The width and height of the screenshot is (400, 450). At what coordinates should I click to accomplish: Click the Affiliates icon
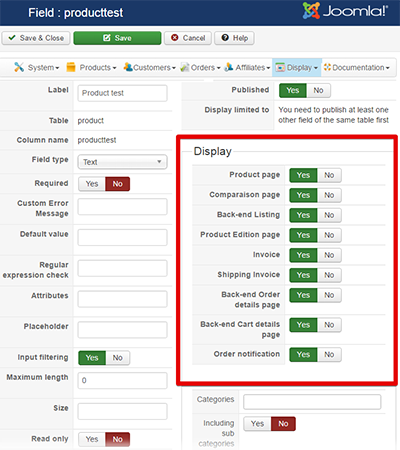[229, 67]
